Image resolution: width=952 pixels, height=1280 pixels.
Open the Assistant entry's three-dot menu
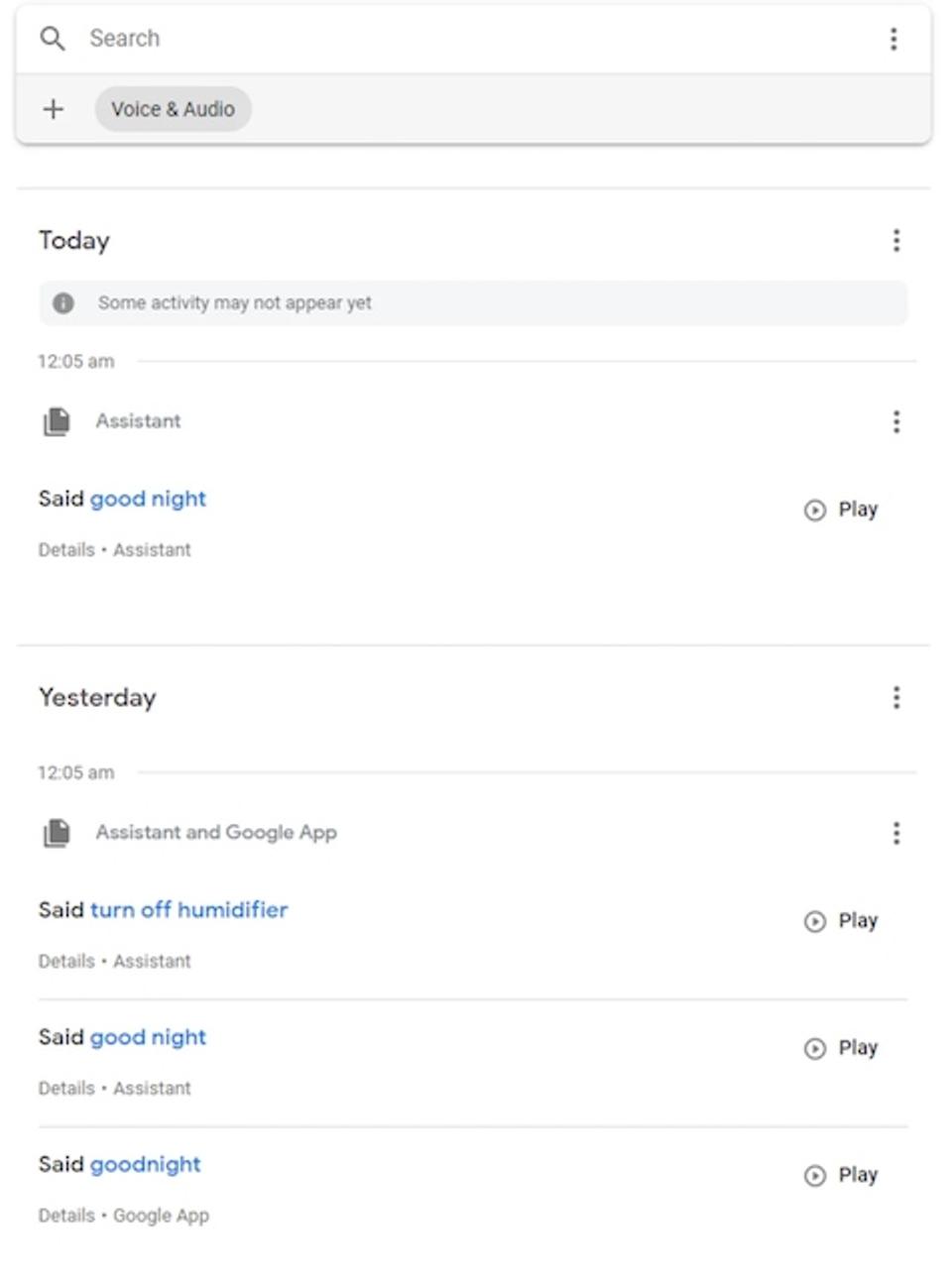(896, 422)
